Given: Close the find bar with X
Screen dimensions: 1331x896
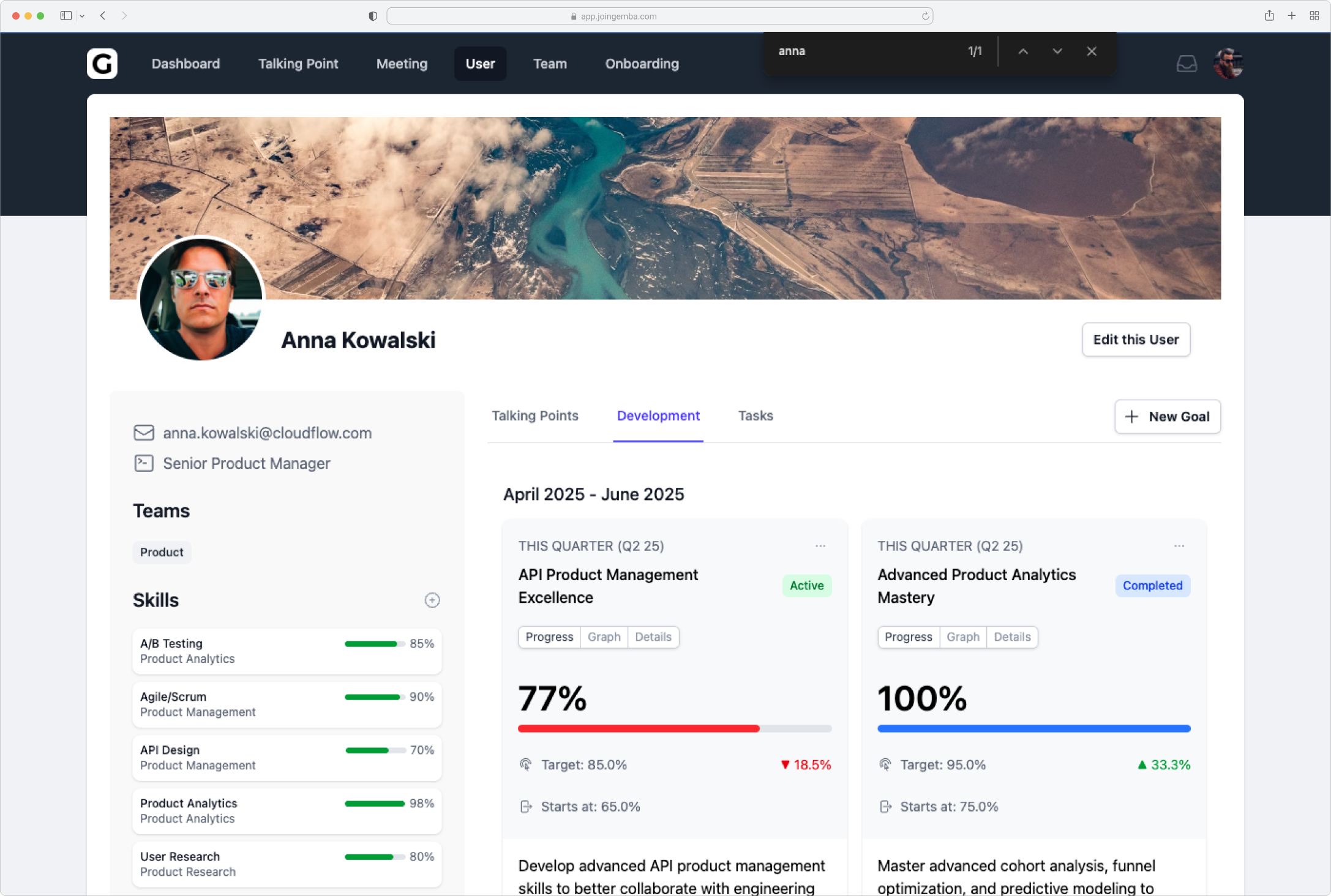Looking at the screenshot, I should (x=1091, y=51).
